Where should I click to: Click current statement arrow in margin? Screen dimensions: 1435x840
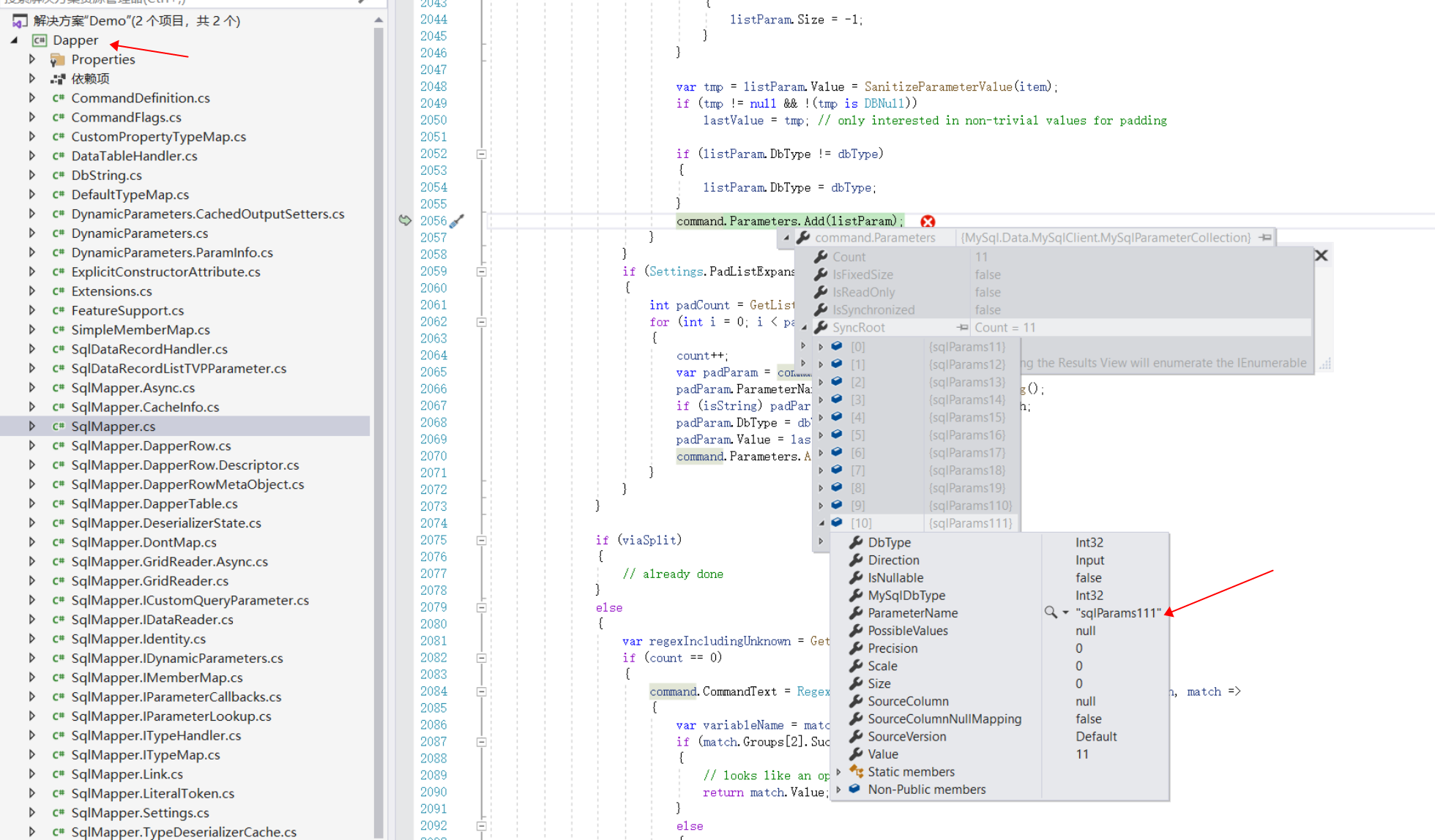click(x=405, y=220)
